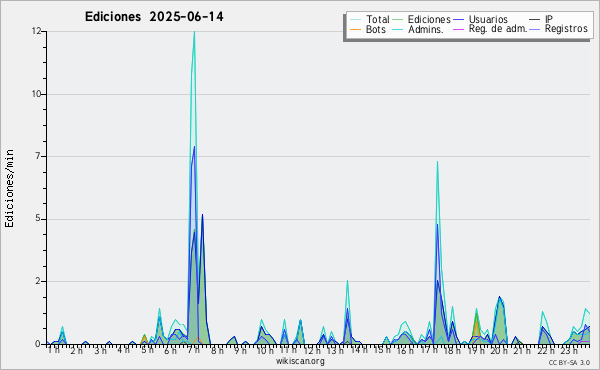Click the 7 h peak at 12
600x370 pixels.
[194, 32]
